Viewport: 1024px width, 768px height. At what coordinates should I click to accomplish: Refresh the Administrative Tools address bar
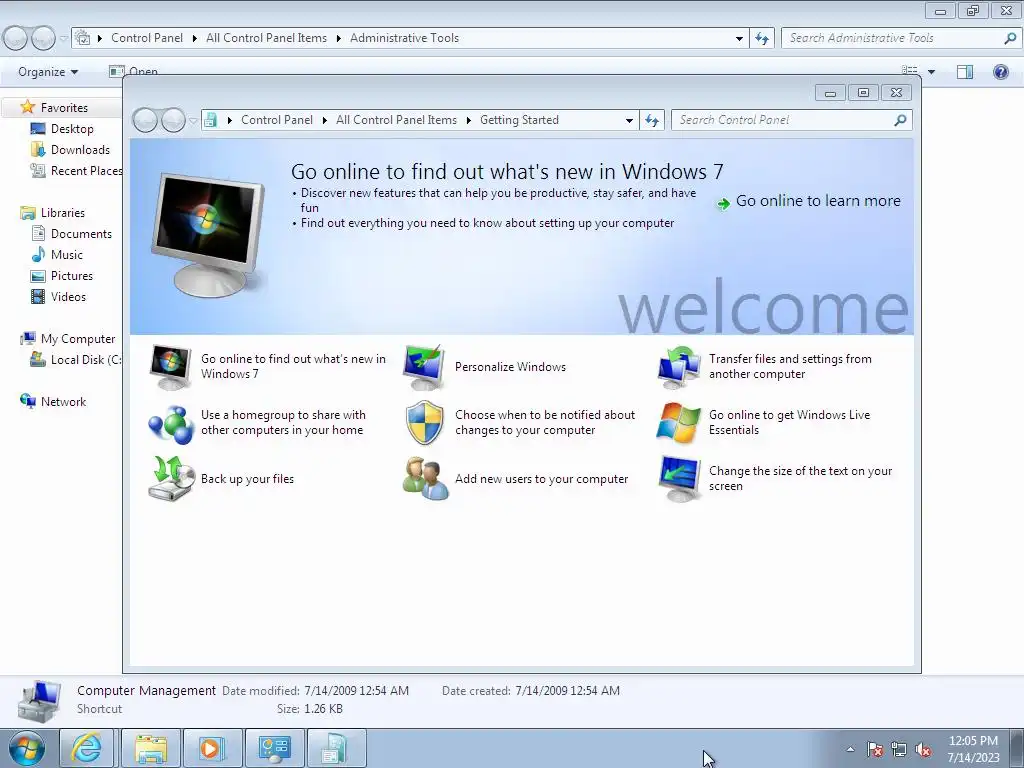[761, 39]
